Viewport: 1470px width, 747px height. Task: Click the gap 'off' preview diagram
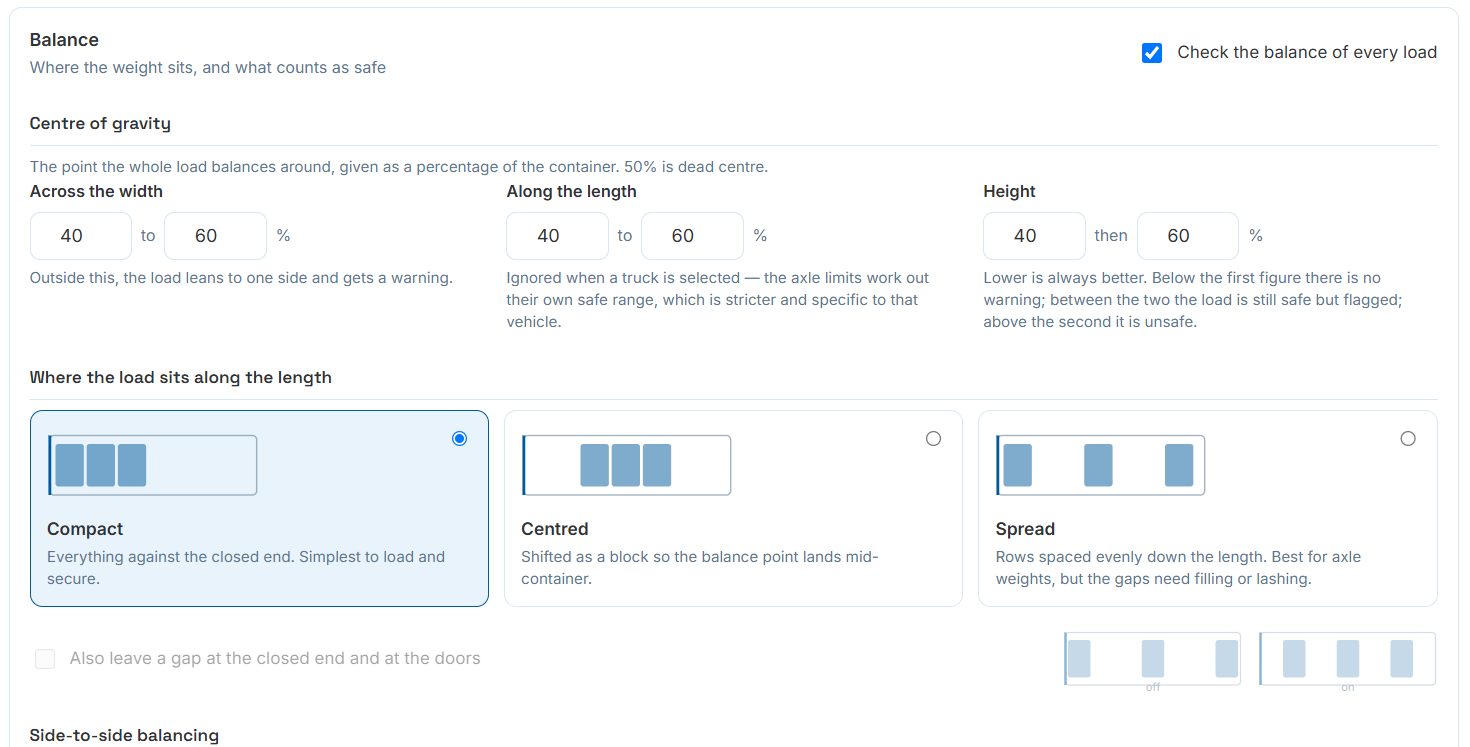point(1153,659)
